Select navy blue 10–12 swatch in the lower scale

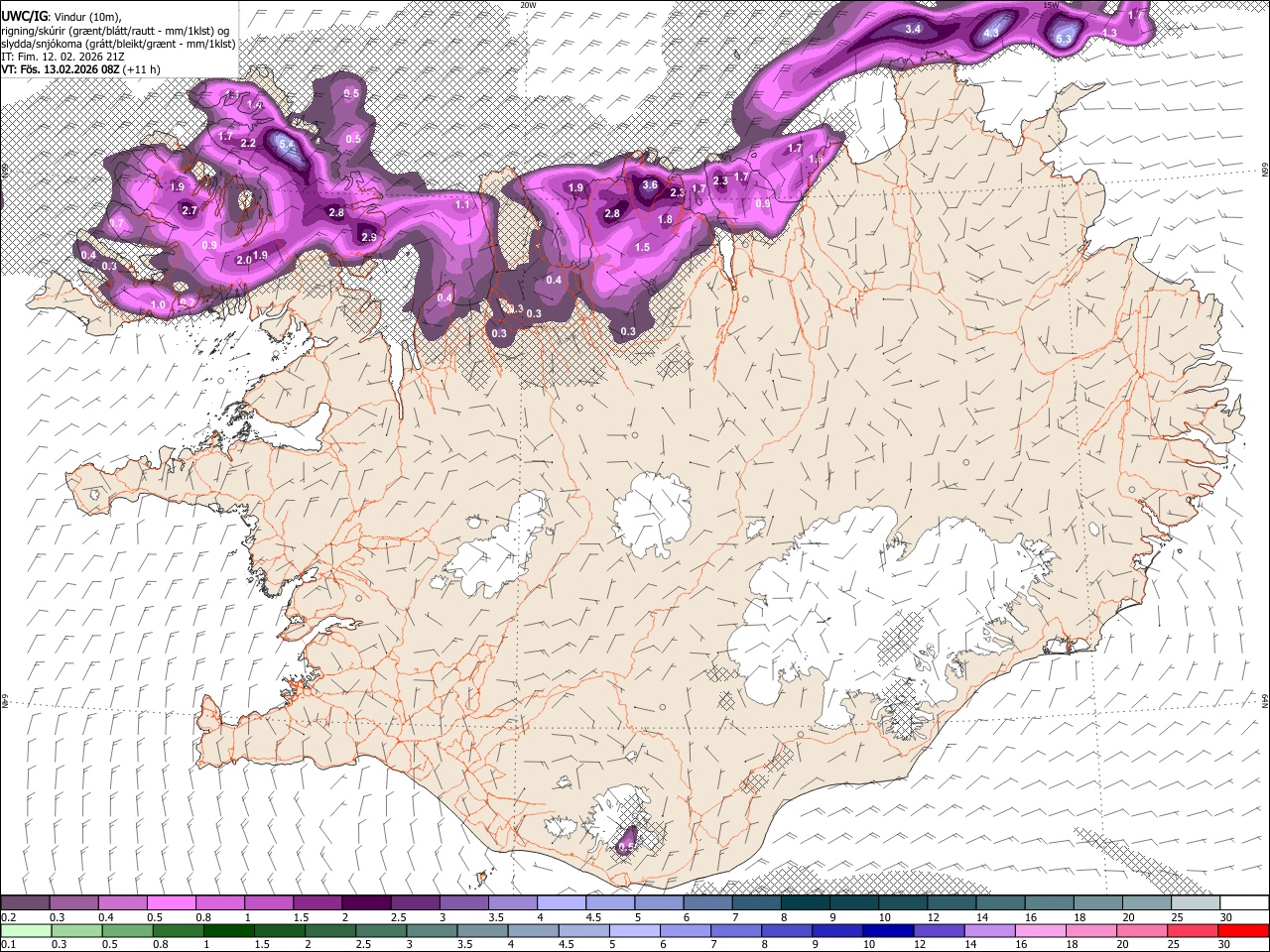click(887, 930)
